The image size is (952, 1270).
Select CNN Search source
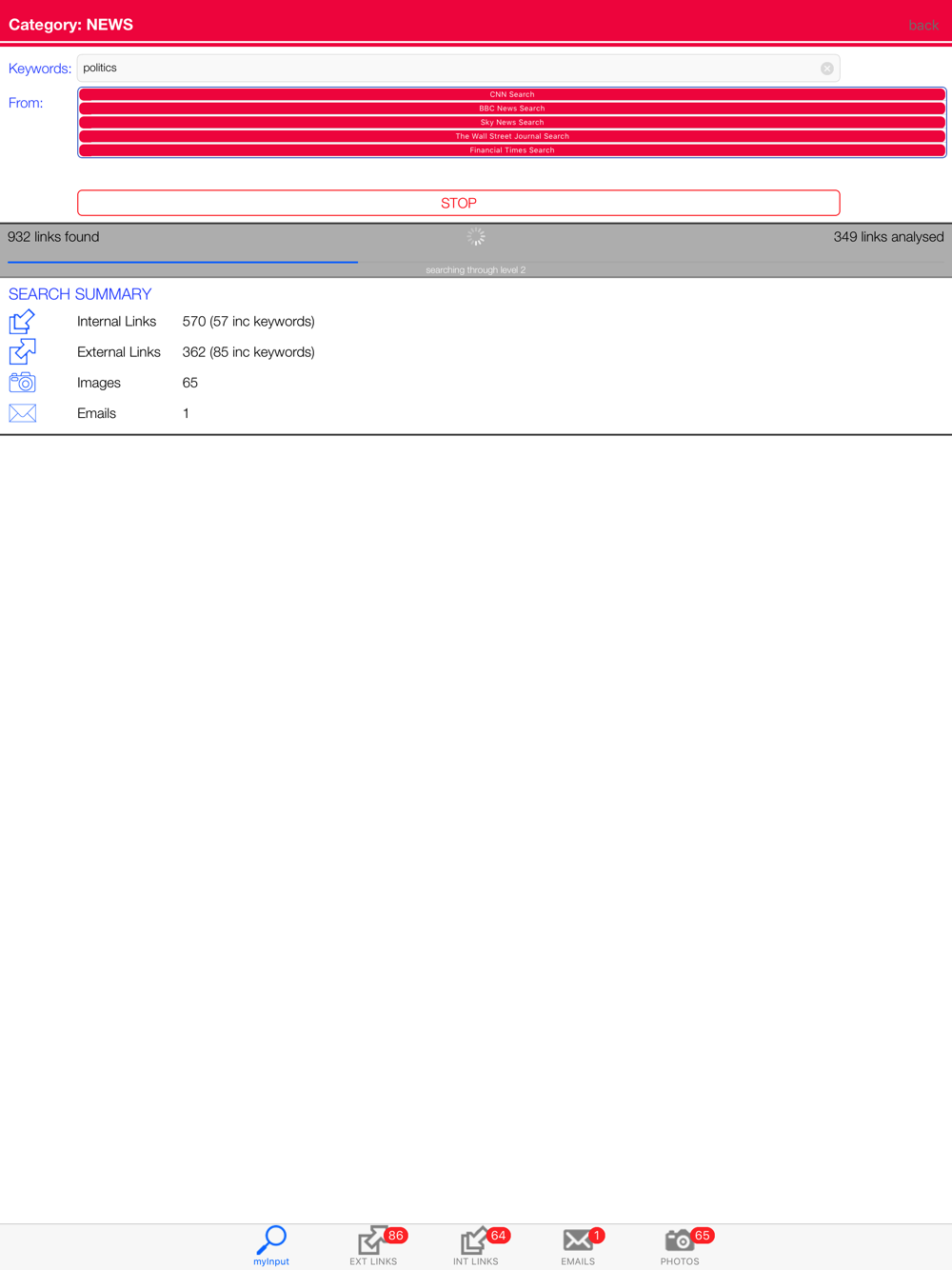click(512, 94)
